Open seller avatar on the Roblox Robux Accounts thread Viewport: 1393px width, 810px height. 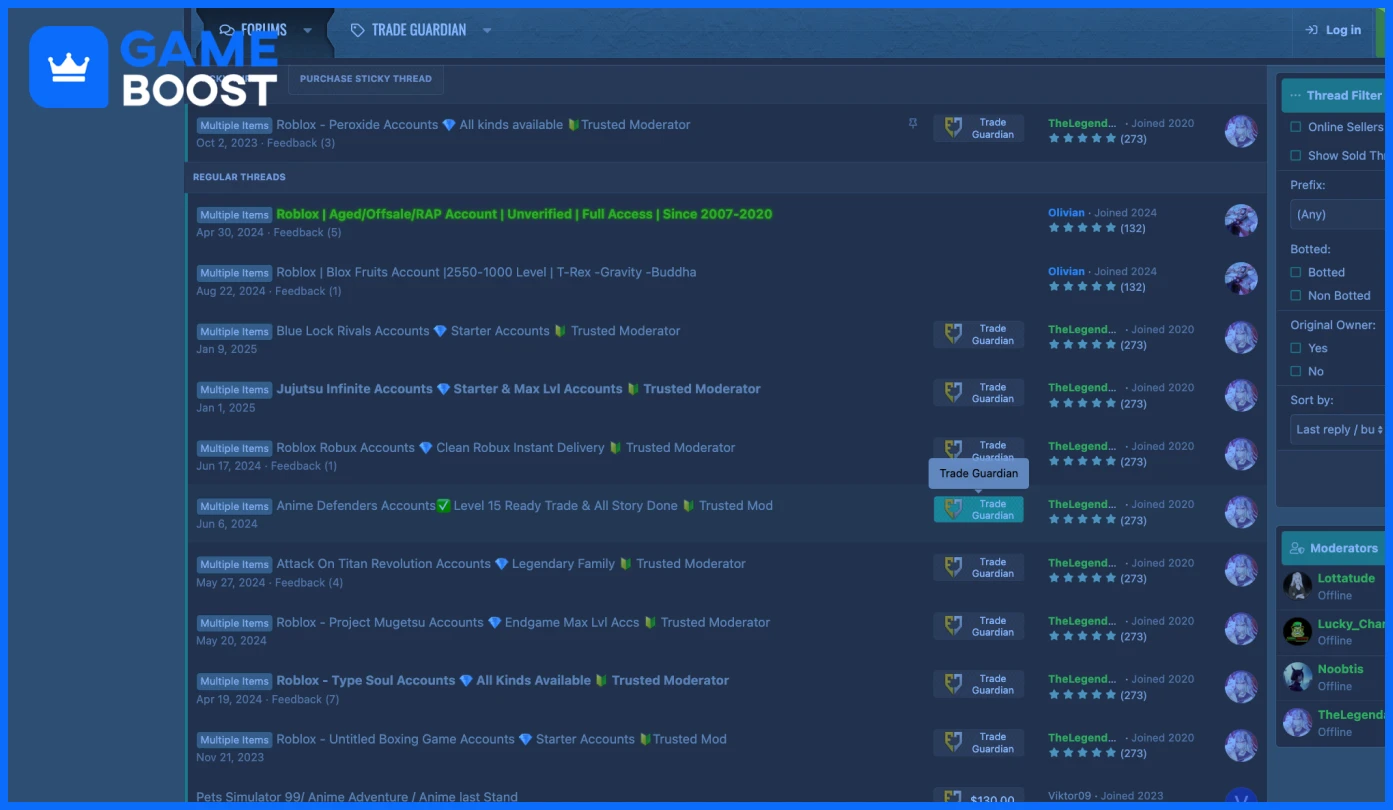pos(1241,454)
